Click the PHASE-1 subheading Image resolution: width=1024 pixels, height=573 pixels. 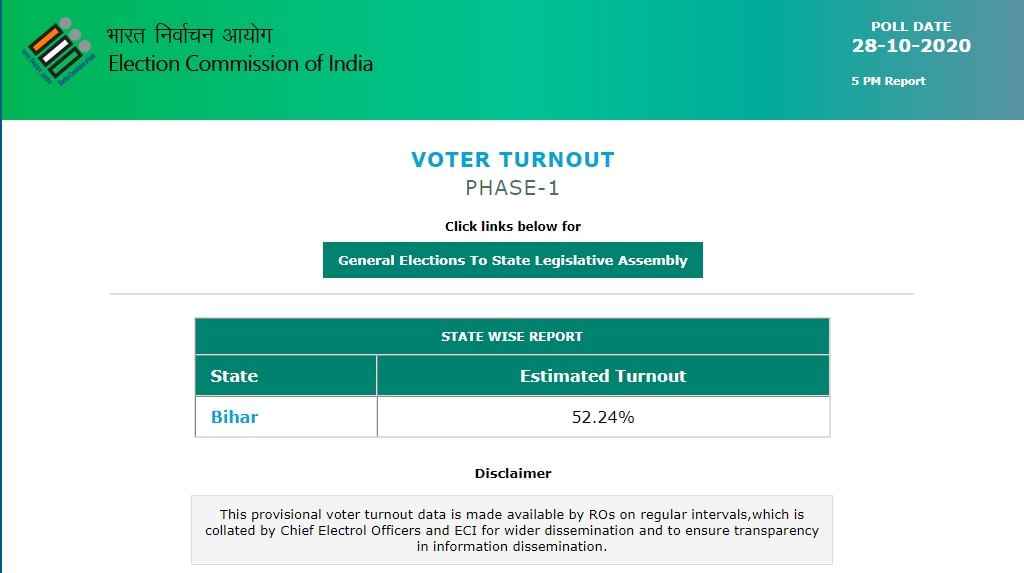point(512,188)
